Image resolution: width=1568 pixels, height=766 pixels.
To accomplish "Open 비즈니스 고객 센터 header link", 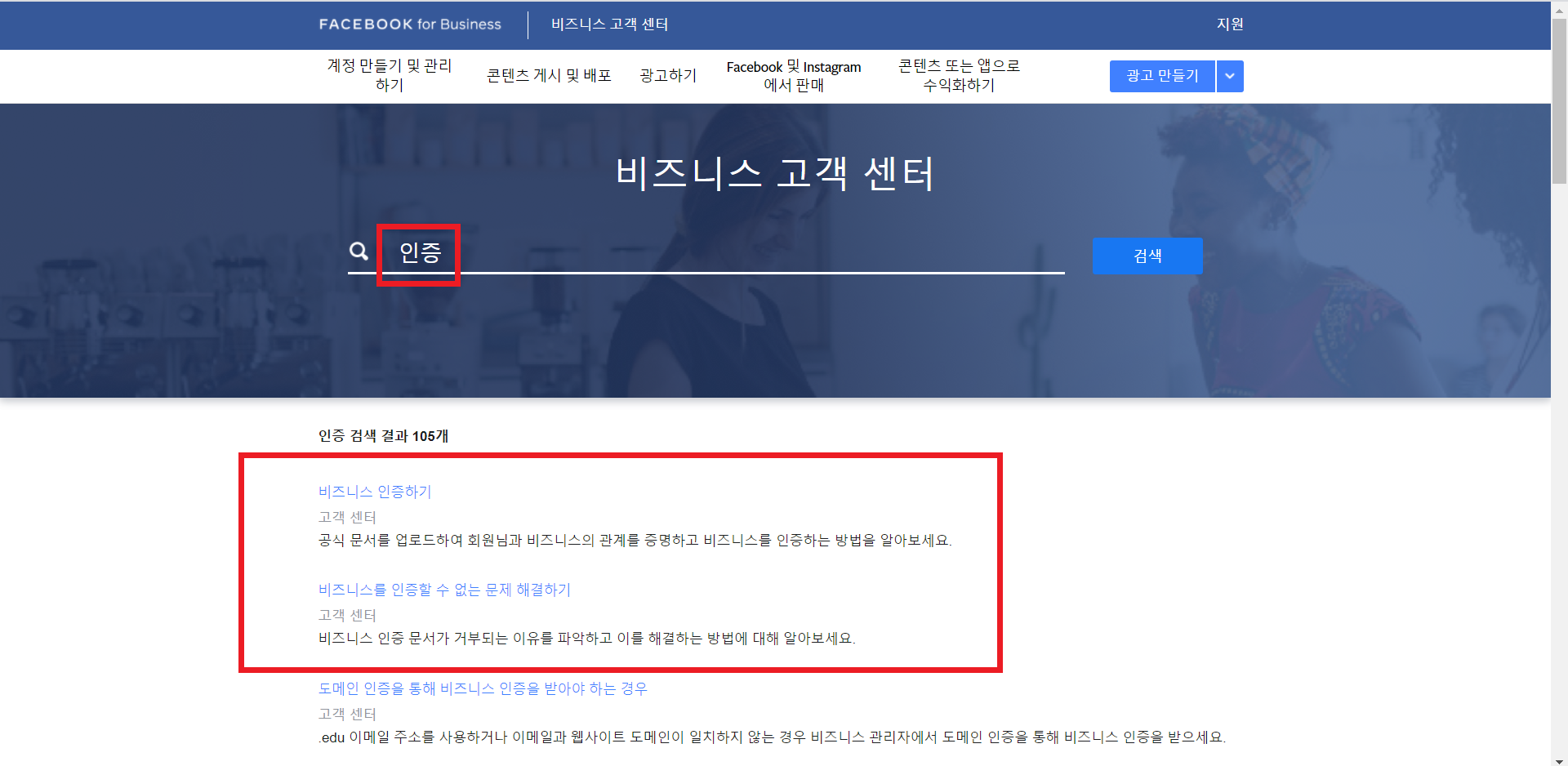I will 610,24.
